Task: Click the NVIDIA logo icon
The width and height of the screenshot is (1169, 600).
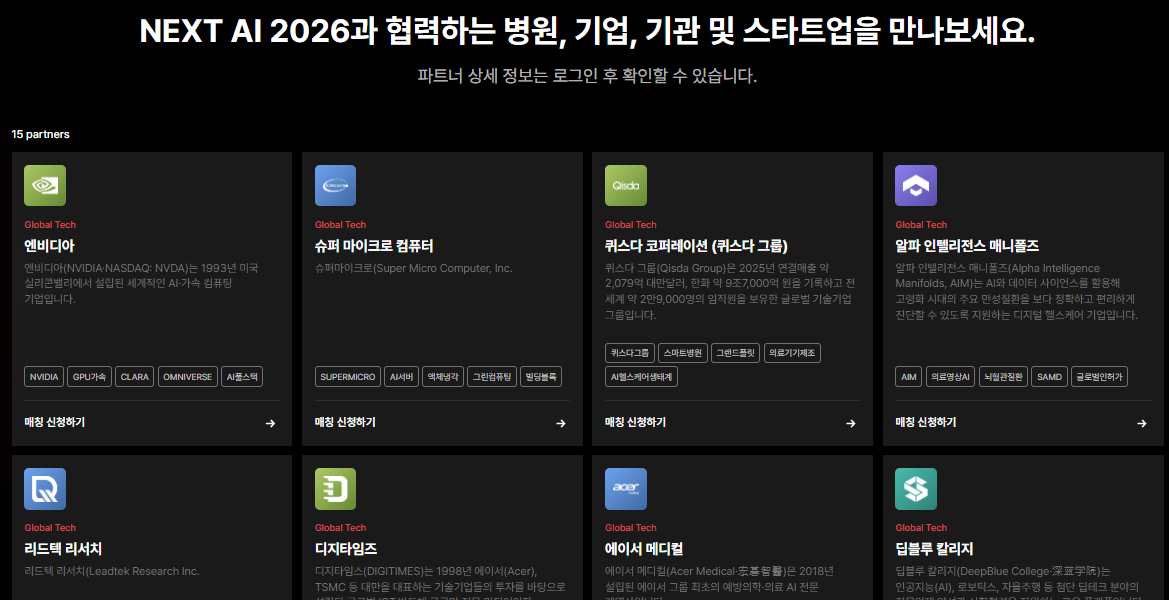Action: tap(45, 186)
